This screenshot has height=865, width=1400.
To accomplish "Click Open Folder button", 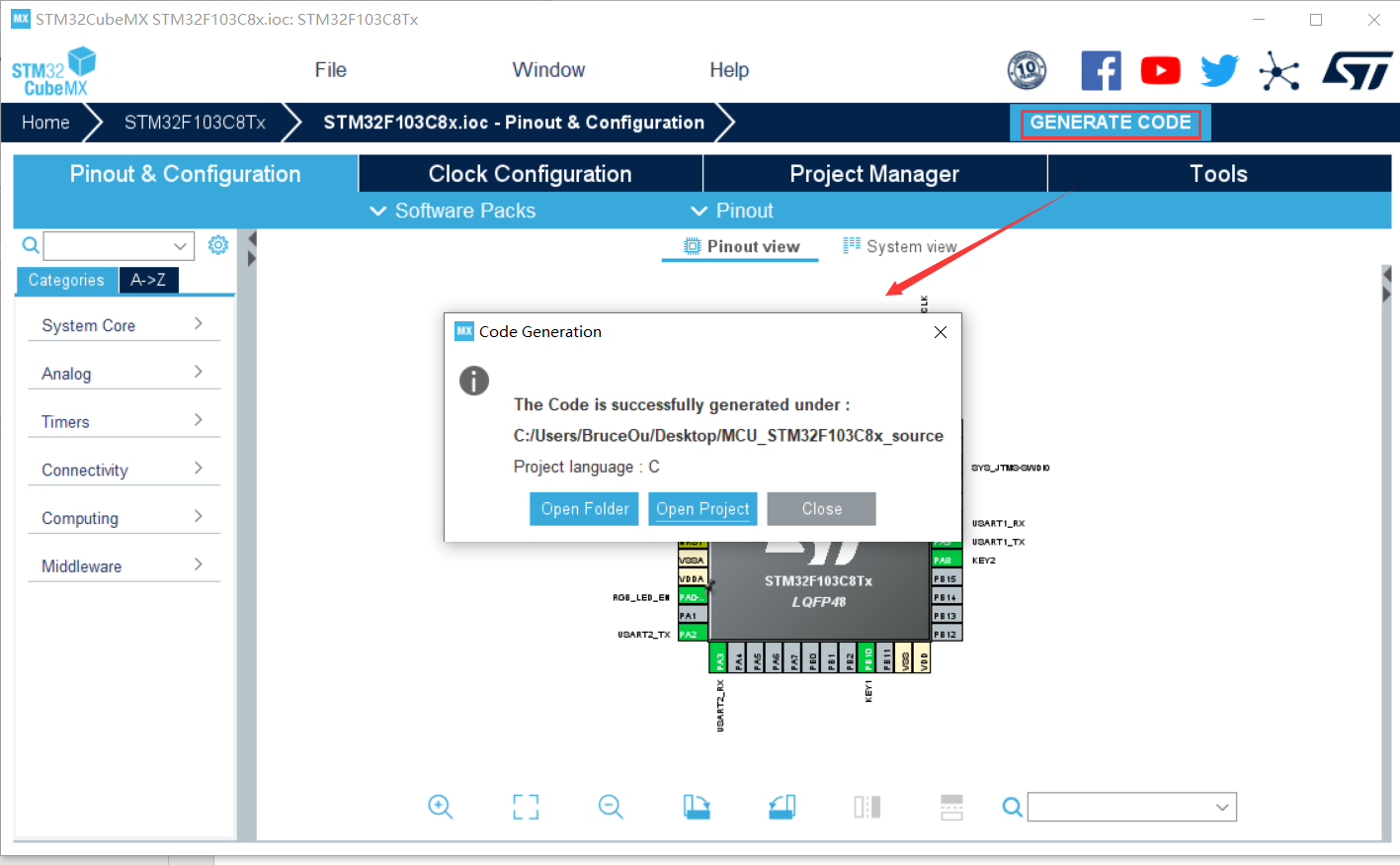I will [x=584, y=509].
